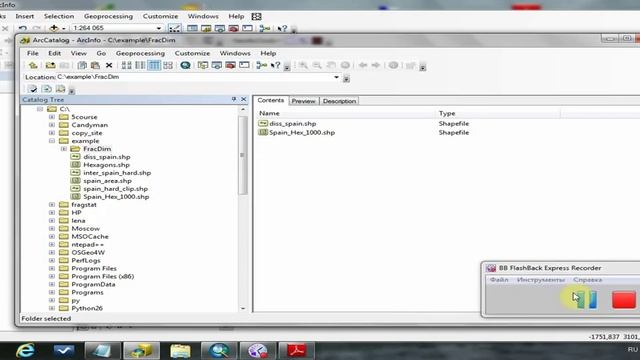Click the Paste icon in ArcCatalog toolbar

click(95, 65)
